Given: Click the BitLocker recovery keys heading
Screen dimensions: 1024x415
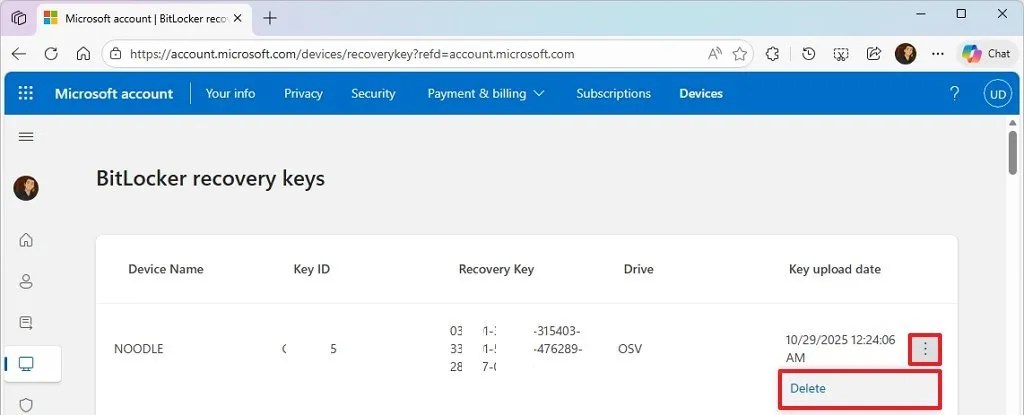Looking at the screenshot, I should click(210, 178).
